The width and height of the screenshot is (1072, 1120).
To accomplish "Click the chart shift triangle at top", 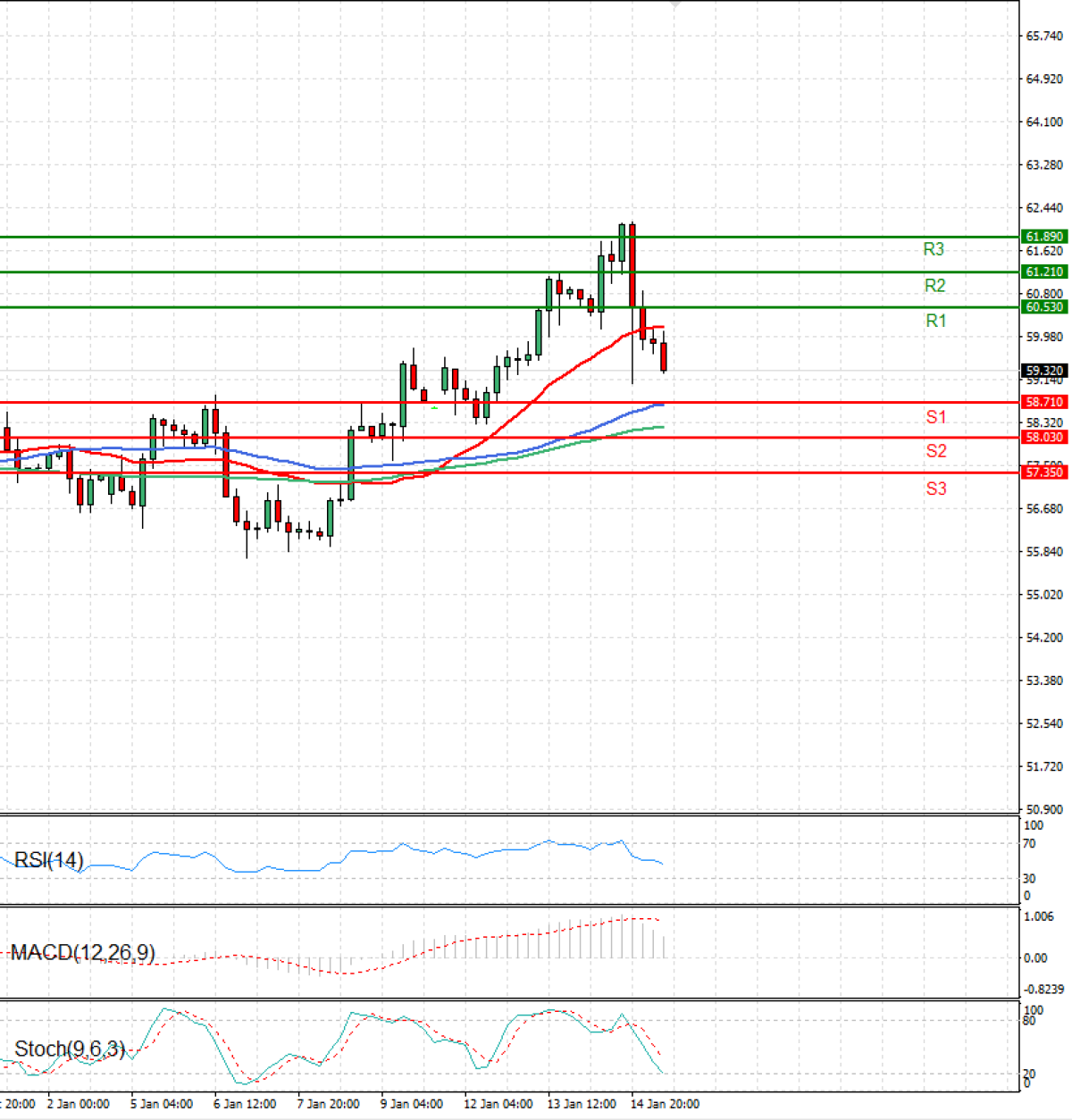I will [x=675, y=4].
